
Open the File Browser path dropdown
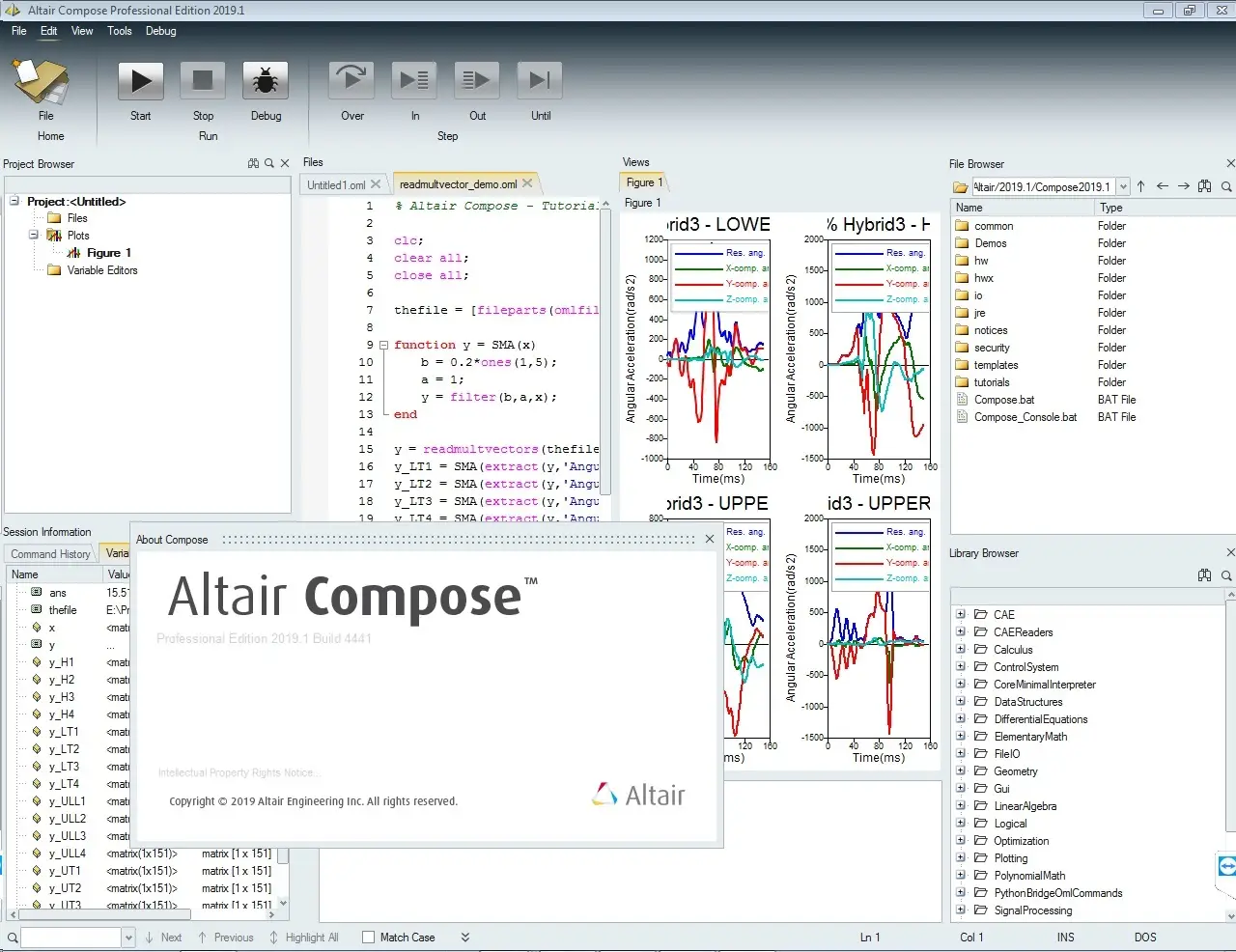click(1123, 187)
